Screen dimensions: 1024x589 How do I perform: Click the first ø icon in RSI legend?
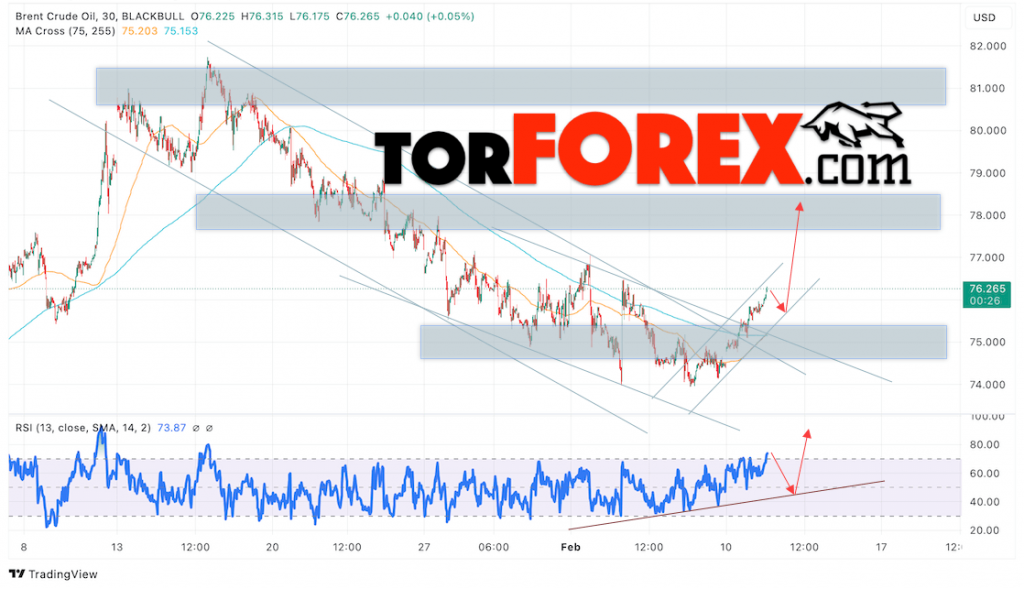click(x=194, y=429)
